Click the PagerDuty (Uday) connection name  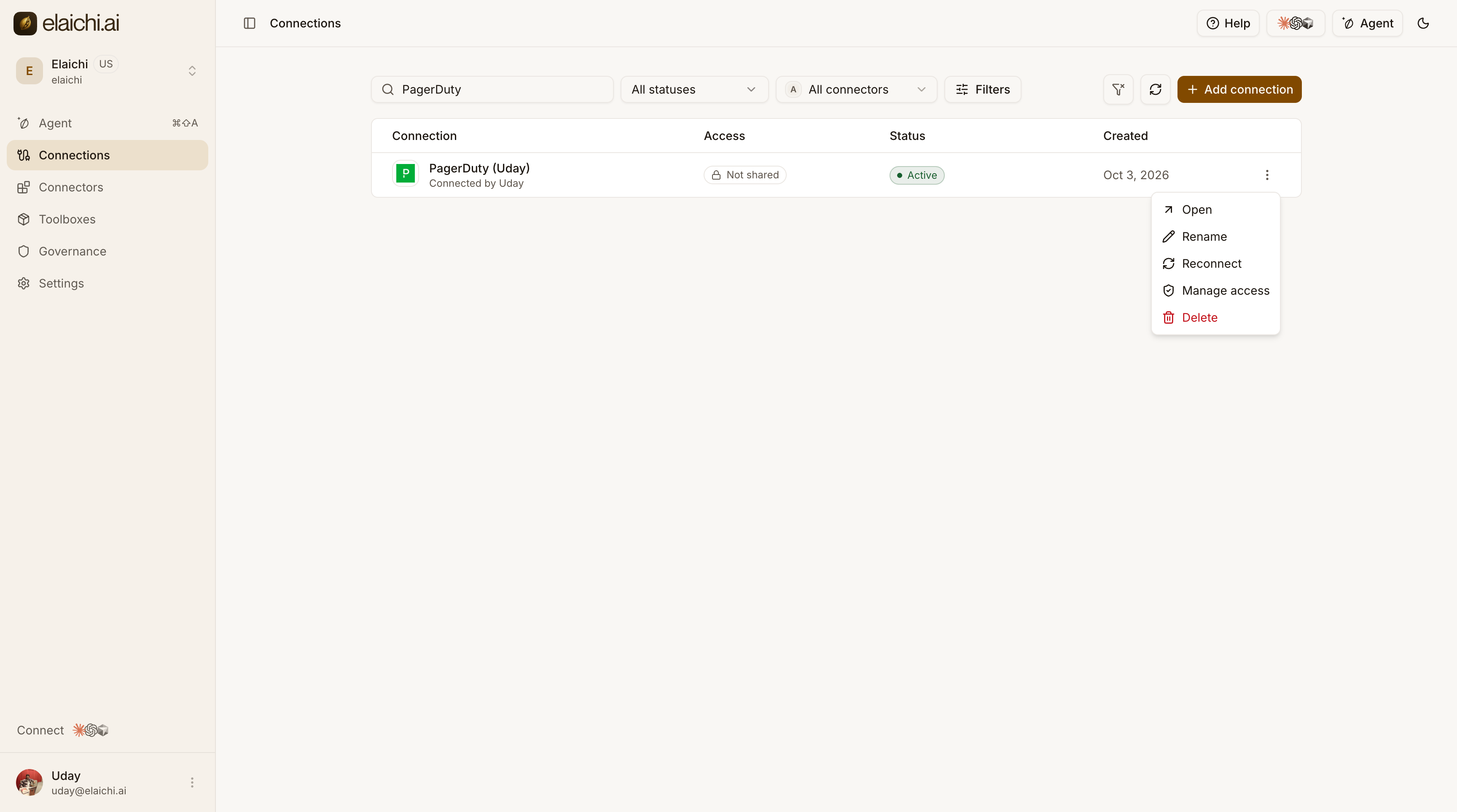(479, 168)
